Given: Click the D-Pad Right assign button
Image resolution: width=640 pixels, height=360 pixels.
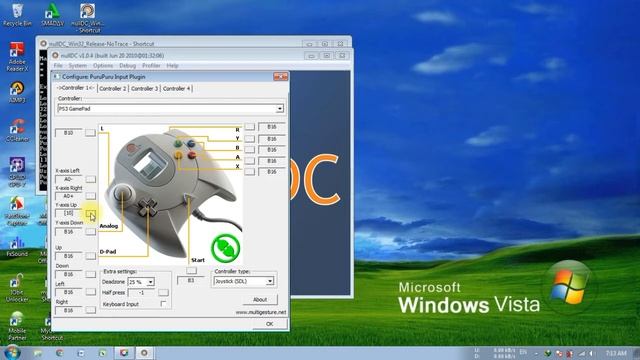Looking at the screenshot, I should click(x=90, y=310).
